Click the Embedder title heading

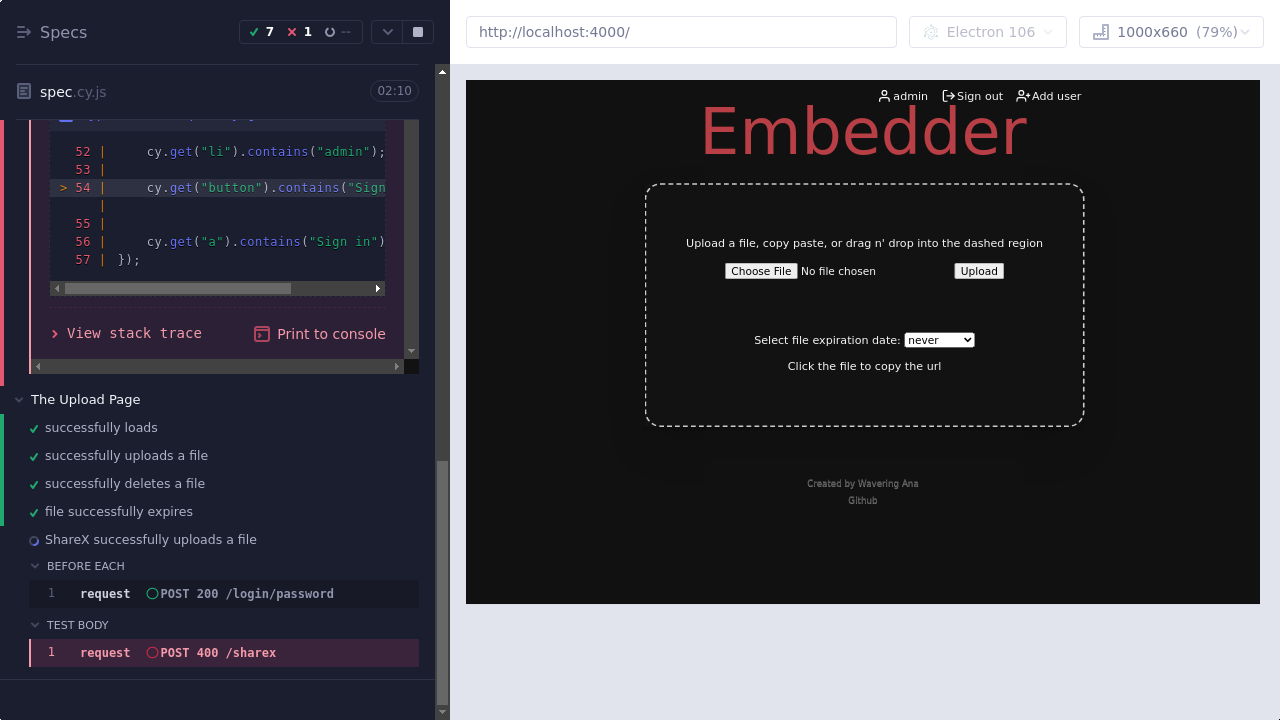pos(863,132)
